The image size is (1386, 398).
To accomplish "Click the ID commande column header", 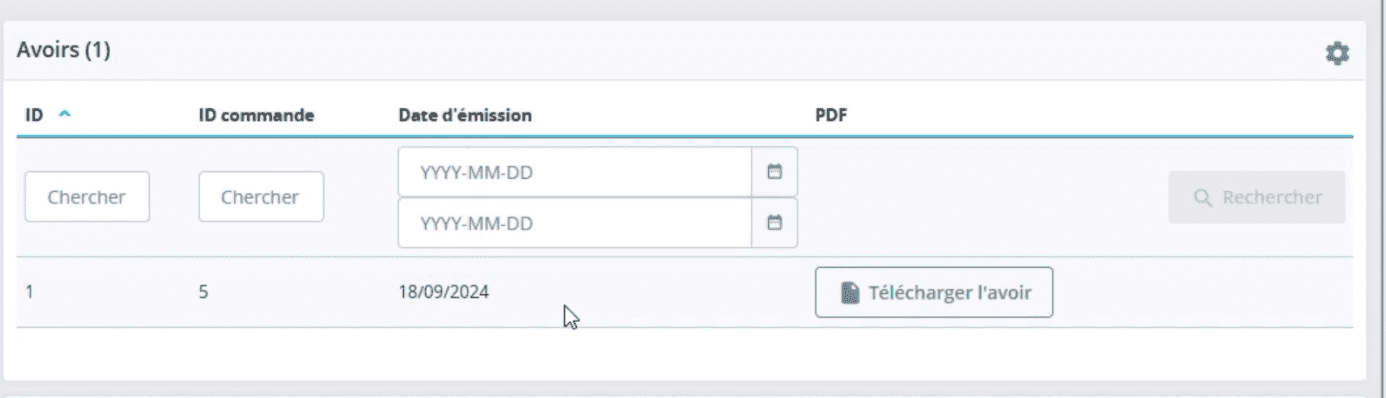I will click(257, 115).
